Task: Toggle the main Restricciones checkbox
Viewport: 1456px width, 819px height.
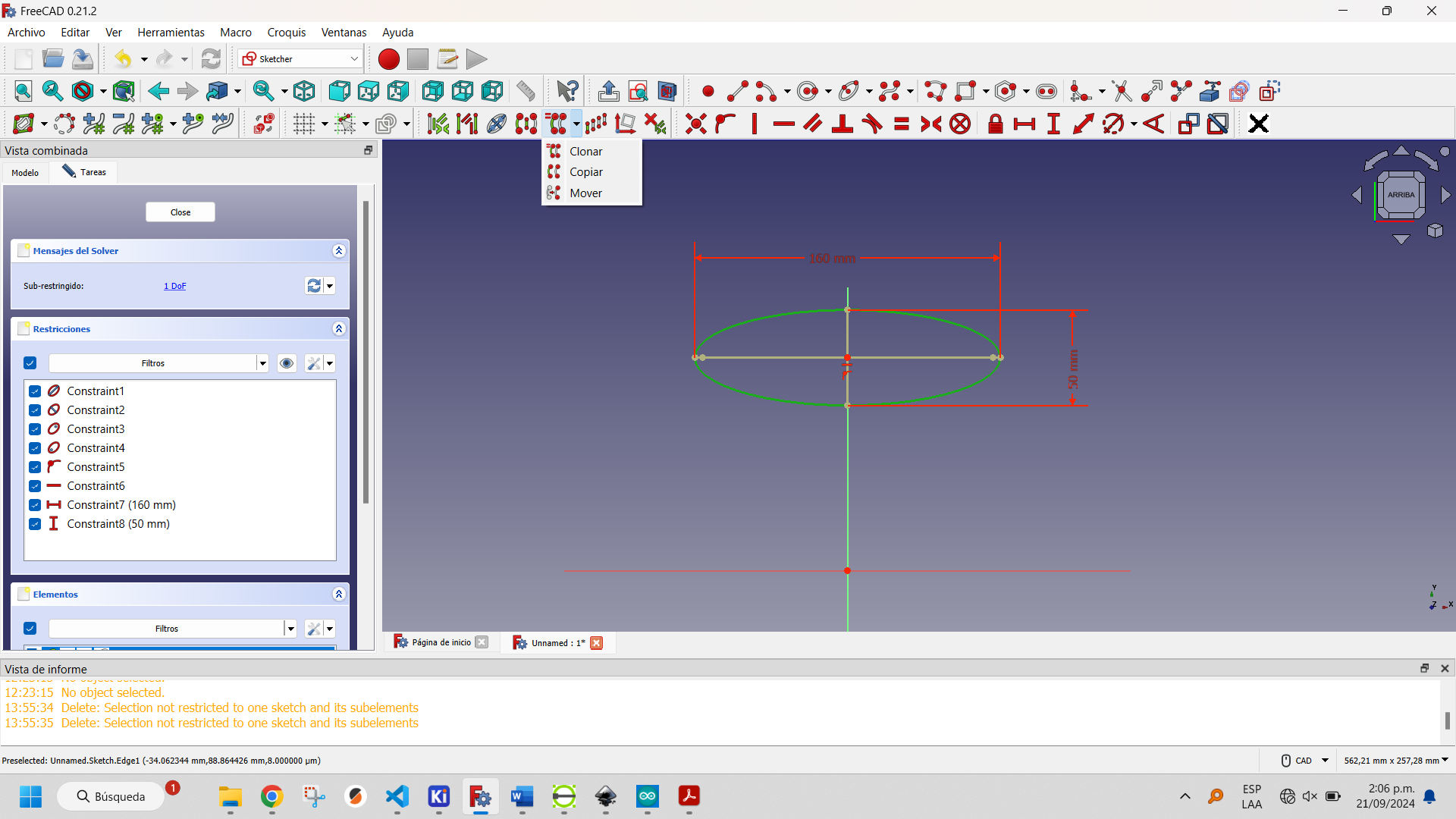Action: coord(29,362)
